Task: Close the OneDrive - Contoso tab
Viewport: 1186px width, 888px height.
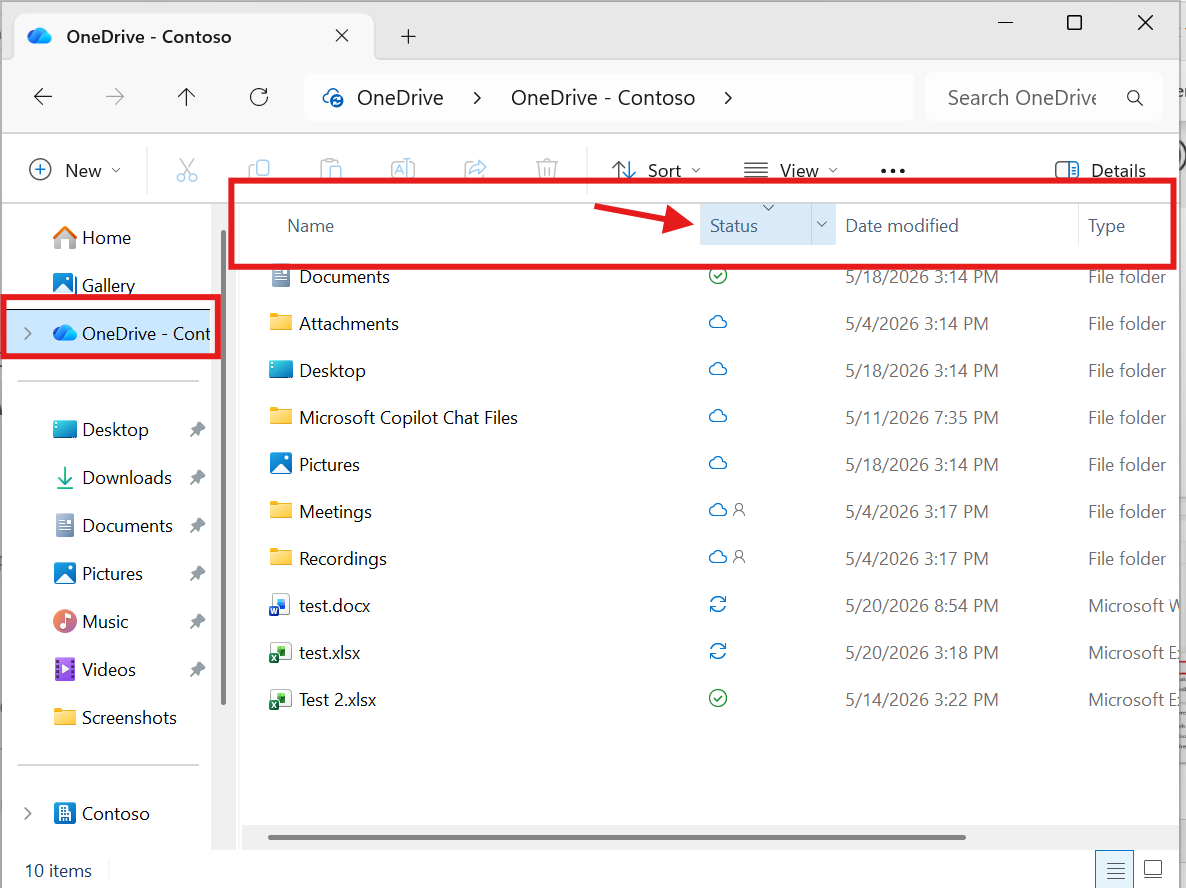Action: point(342,36)
